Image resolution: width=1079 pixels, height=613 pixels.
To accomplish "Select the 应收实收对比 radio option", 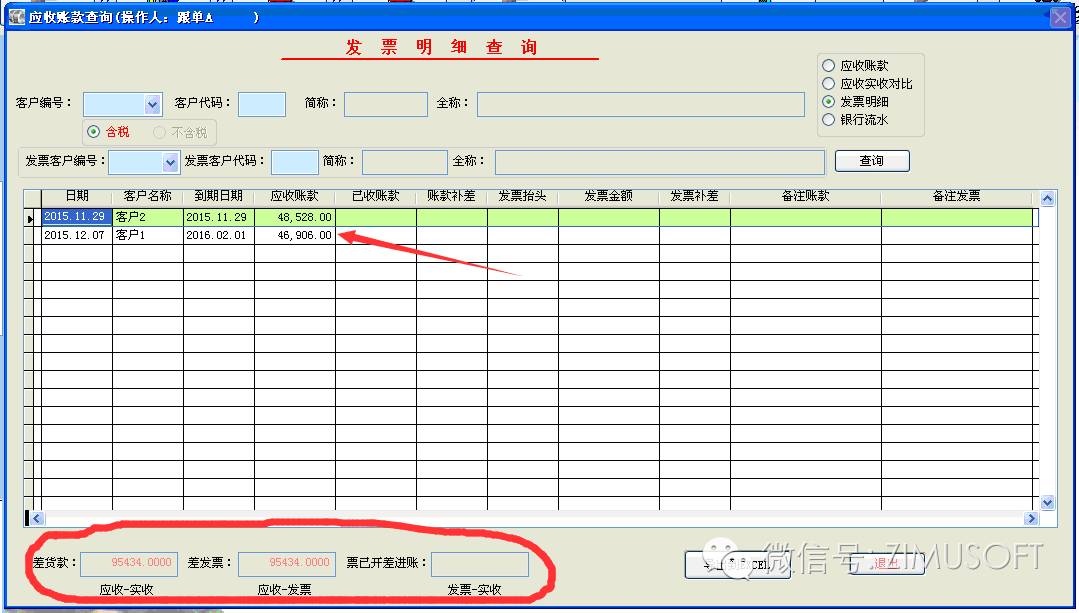I will coord(828,84).
